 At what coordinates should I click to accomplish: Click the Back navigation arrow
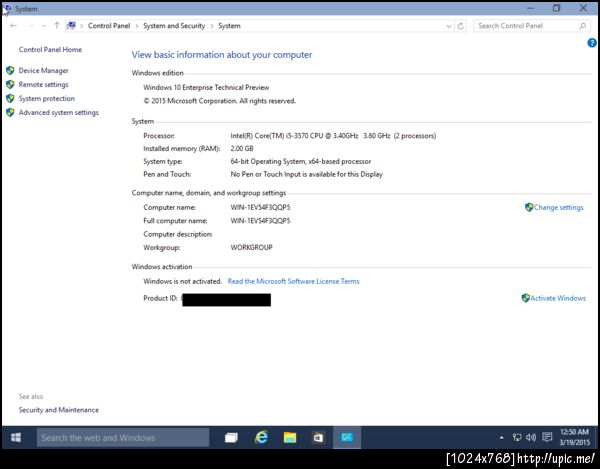click(x=13, y=26)
